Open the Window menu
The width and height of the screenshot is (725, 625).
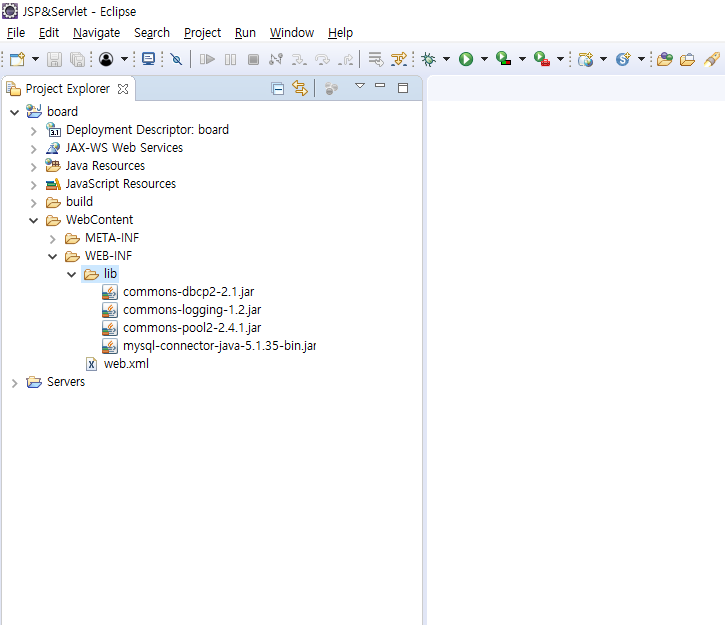pyautogui.click(x=292, y=33)
